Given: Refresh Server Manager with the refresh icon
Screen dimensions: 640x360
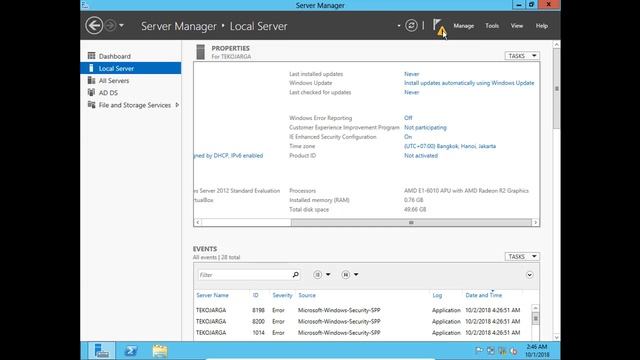Looking at the screenshot, I should 411,26.
